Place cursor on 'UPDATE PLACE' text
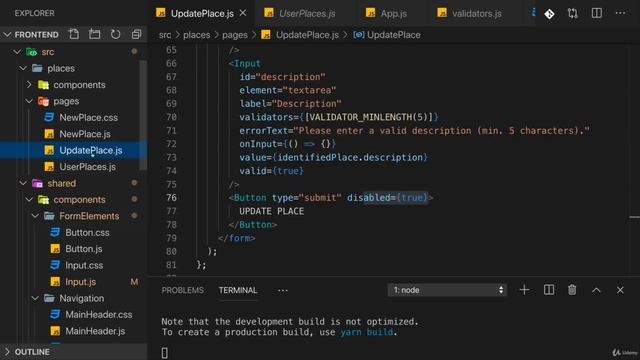 pos(271,211)
